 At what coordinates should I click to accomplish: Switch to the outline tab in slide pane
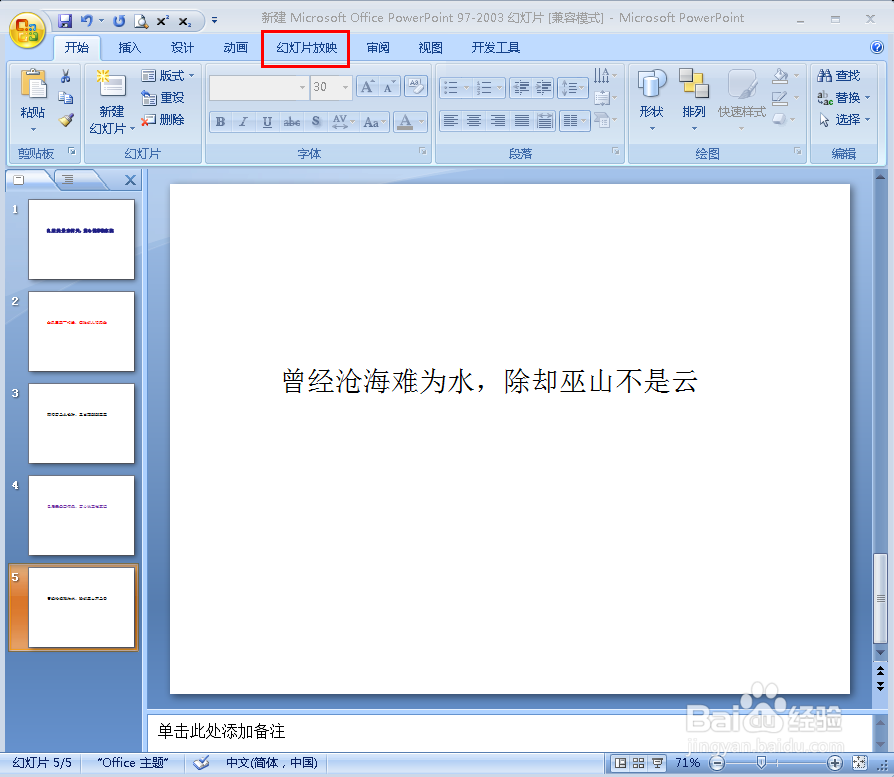pos(68,180)
